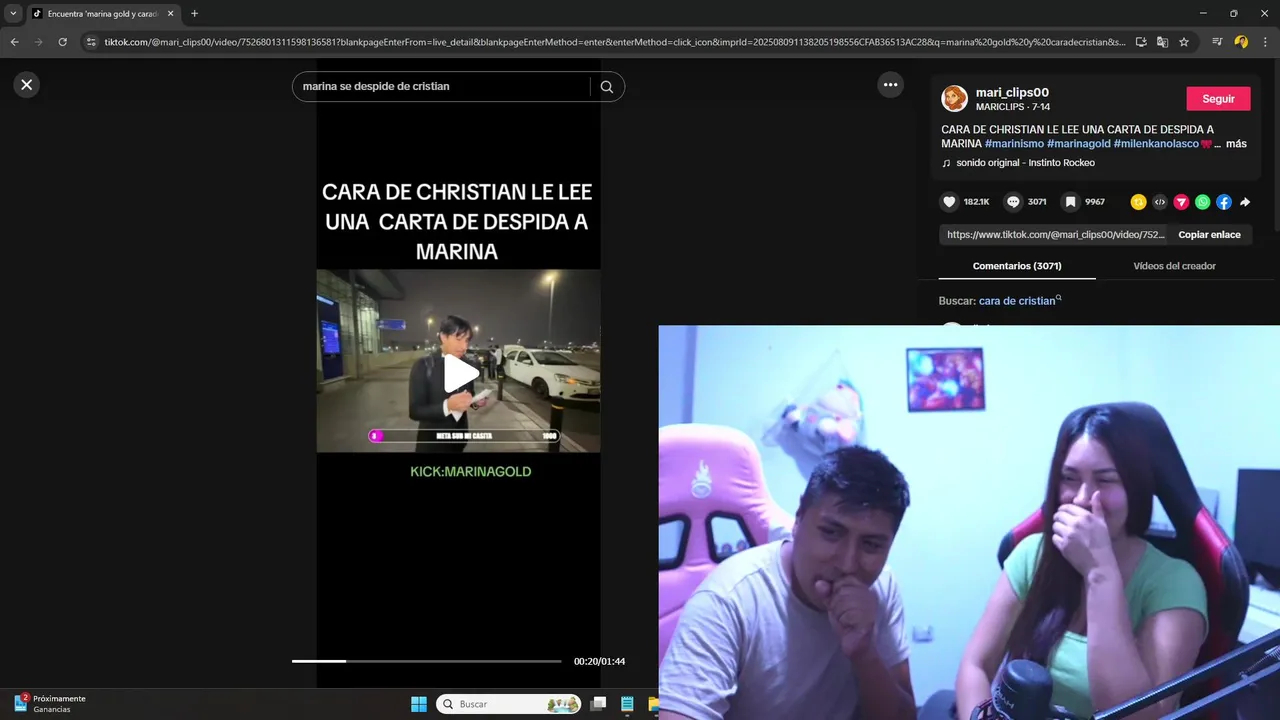Open hashtag #marinismo
Screen dimensions: 1280x720
tap(1014, 144)
